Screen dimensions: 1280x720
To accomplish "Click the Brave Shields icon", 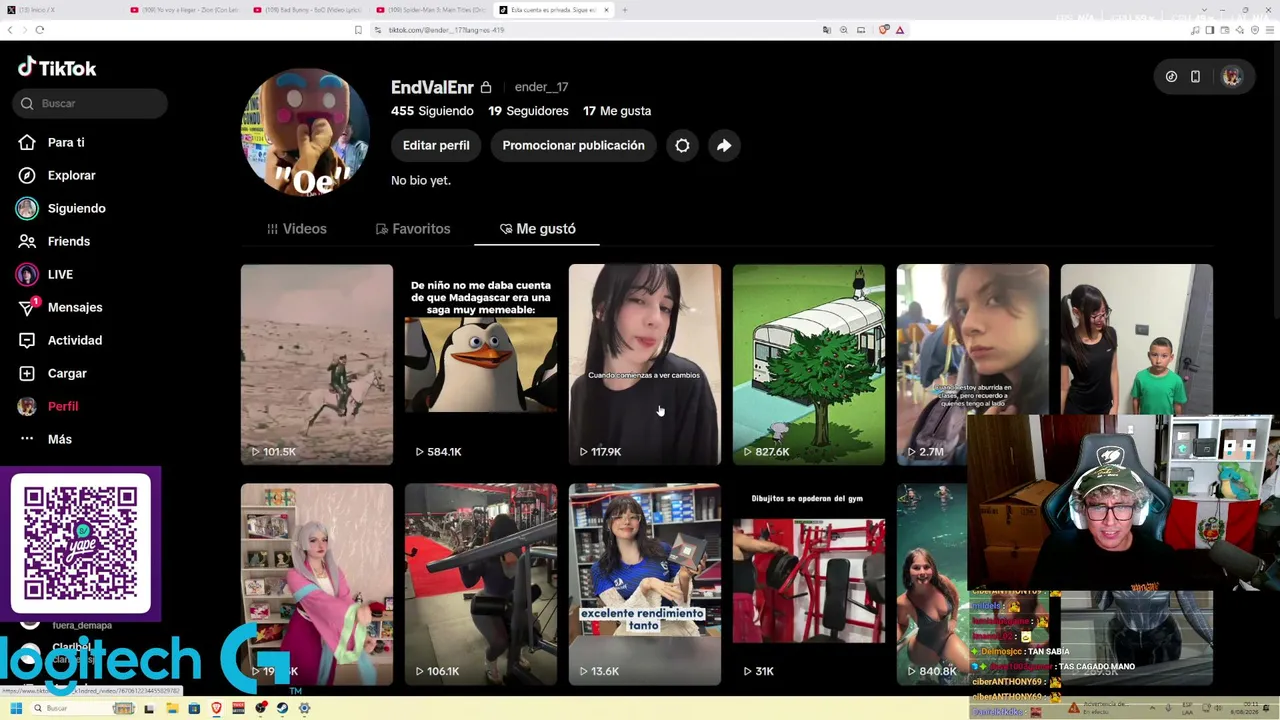I will (x=884, y=30).
